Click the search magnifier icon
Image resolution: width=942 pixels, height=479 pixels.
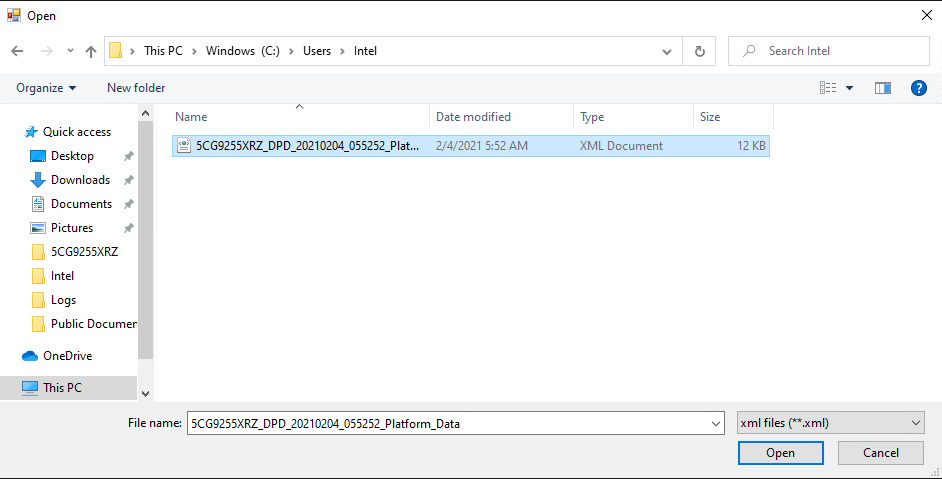(749, 51)
